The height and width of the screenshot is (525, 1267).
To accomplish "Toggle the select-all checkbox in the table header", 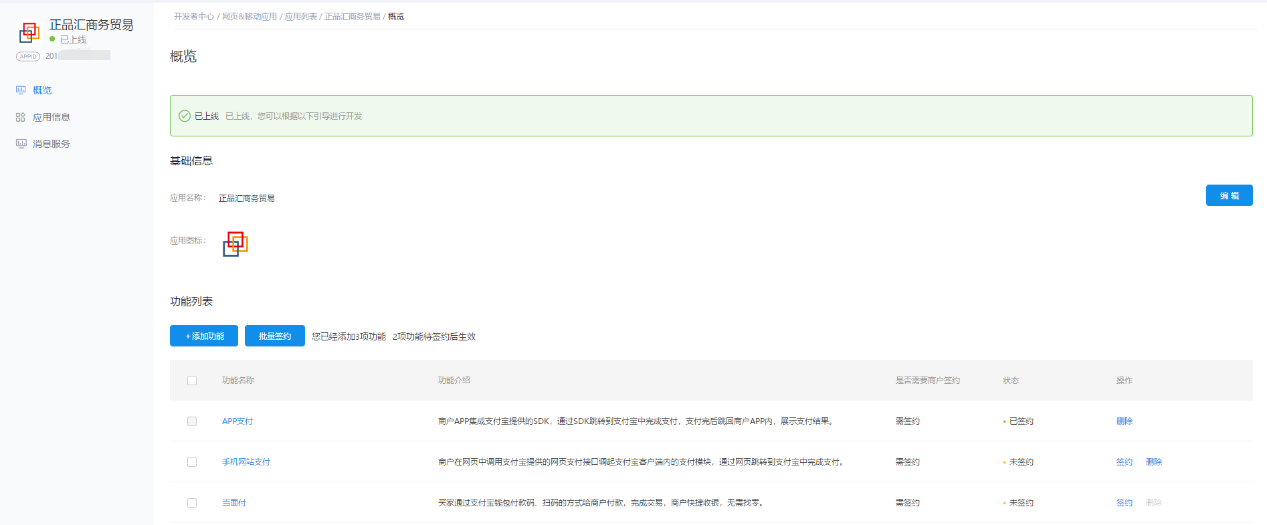I will [x=192, y=380].
